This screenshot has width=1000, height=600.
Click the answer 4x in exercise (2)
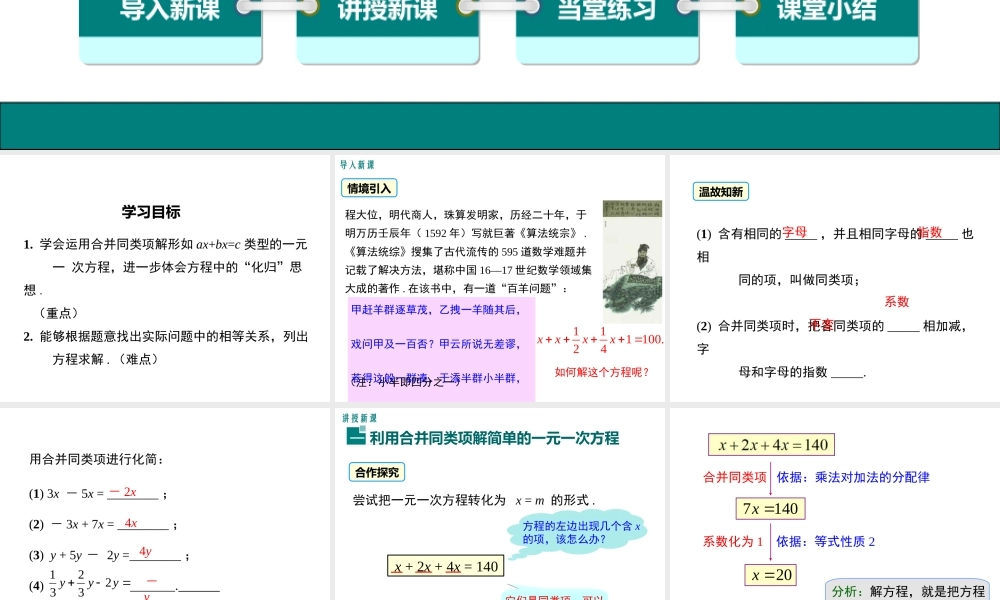tap(131, 523)
